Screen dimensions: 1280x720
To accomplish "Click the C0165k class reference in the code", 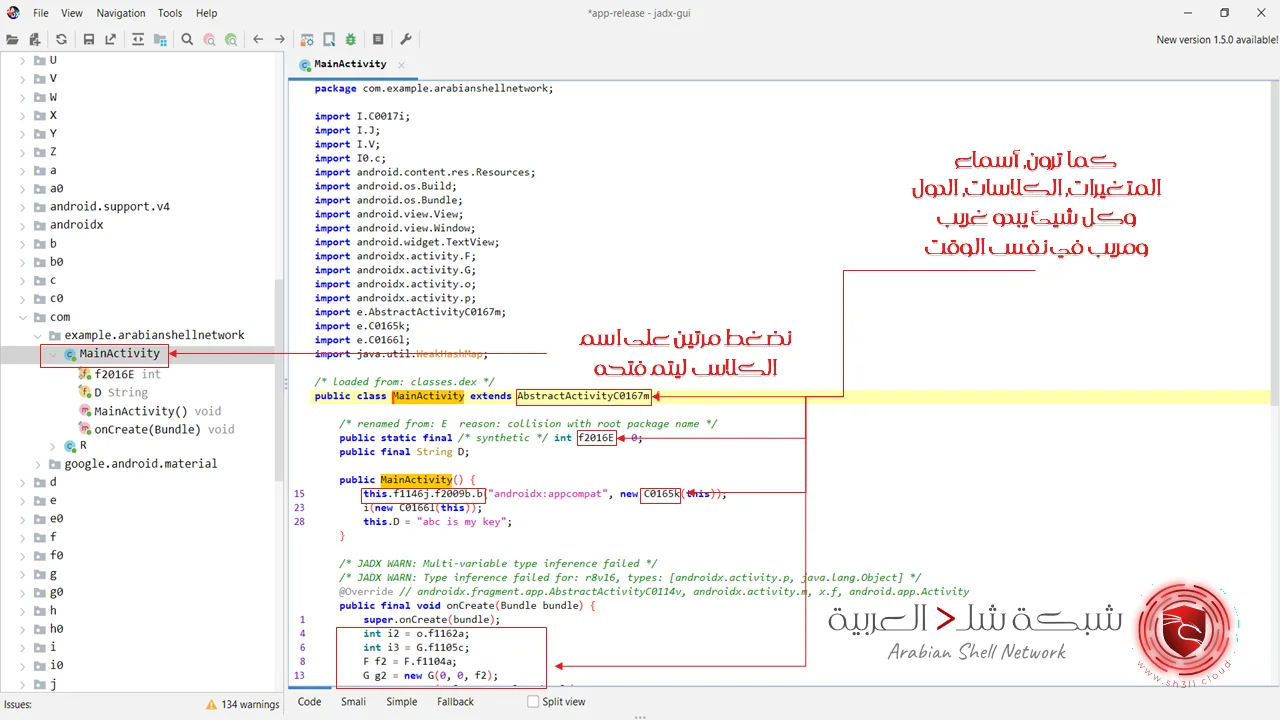I will click(660, 494).
